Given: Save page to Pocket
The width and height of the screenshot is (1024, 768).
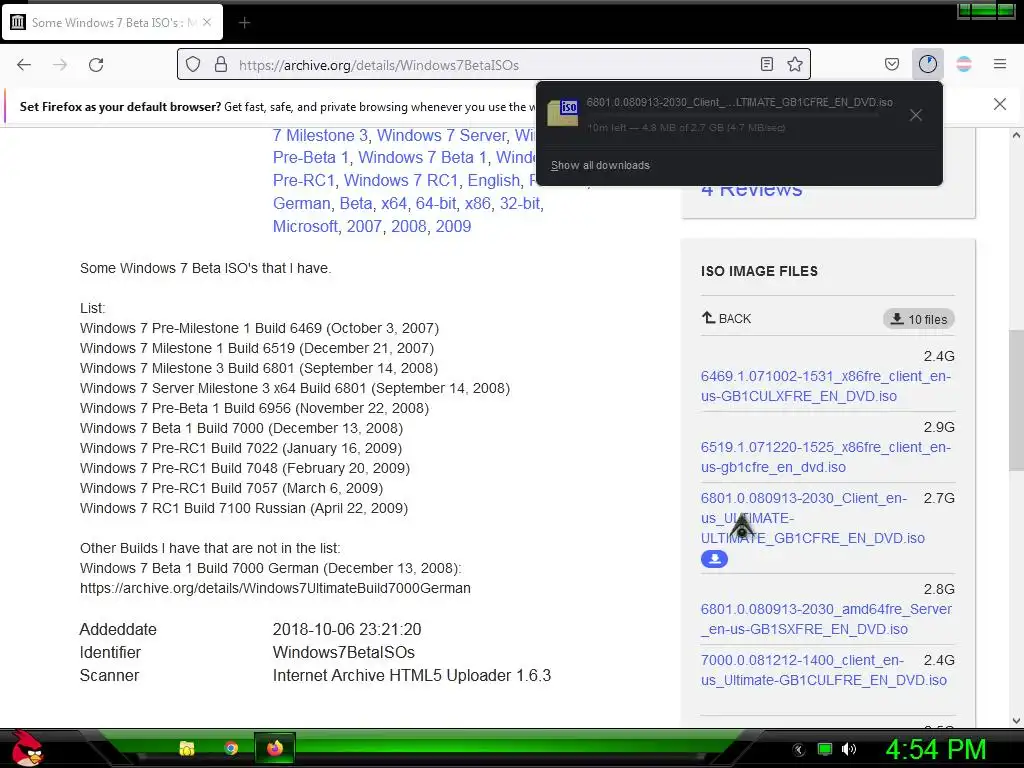Looking at the screenshot, I should [892, 64].
